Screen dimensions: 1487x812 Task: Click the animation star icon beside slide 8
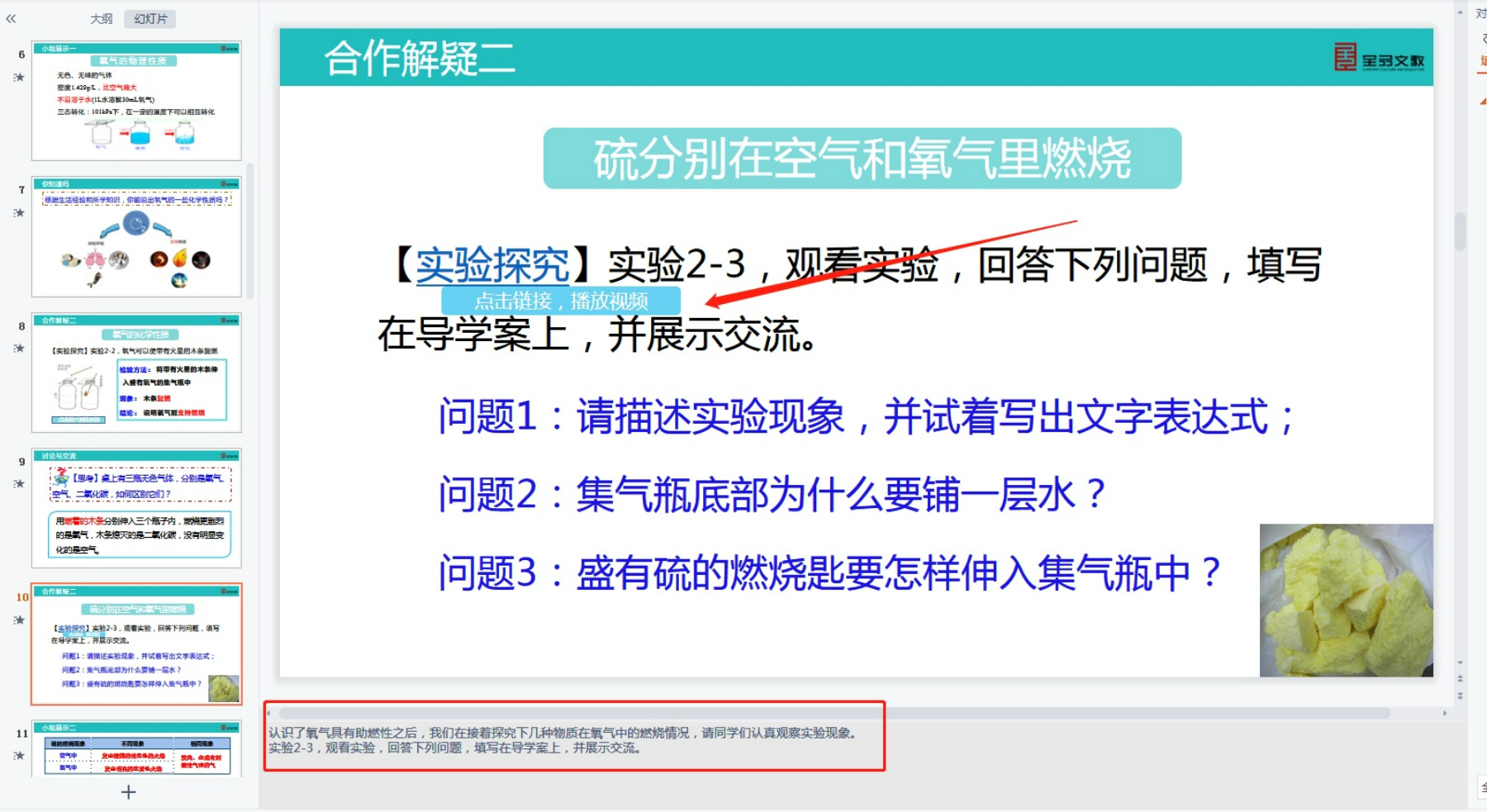click(19, 349)
